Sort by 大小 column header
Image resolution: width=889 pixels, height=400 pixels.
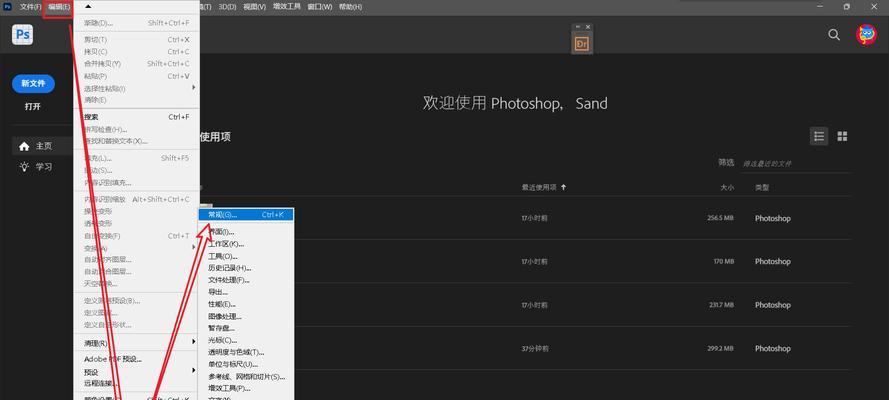click(727, 187)
